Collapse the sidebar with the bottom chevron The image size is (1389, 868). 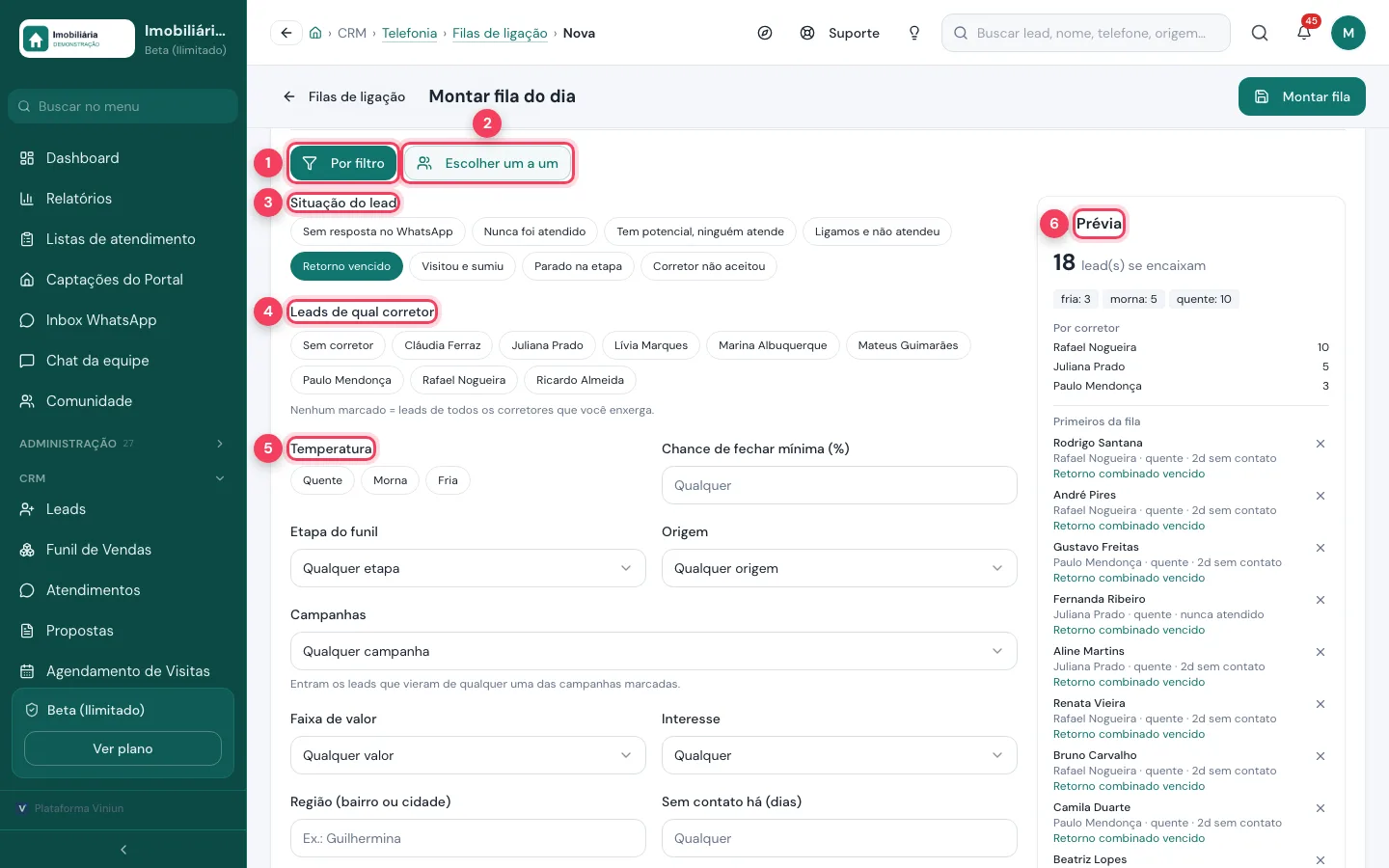pos(123,850)
